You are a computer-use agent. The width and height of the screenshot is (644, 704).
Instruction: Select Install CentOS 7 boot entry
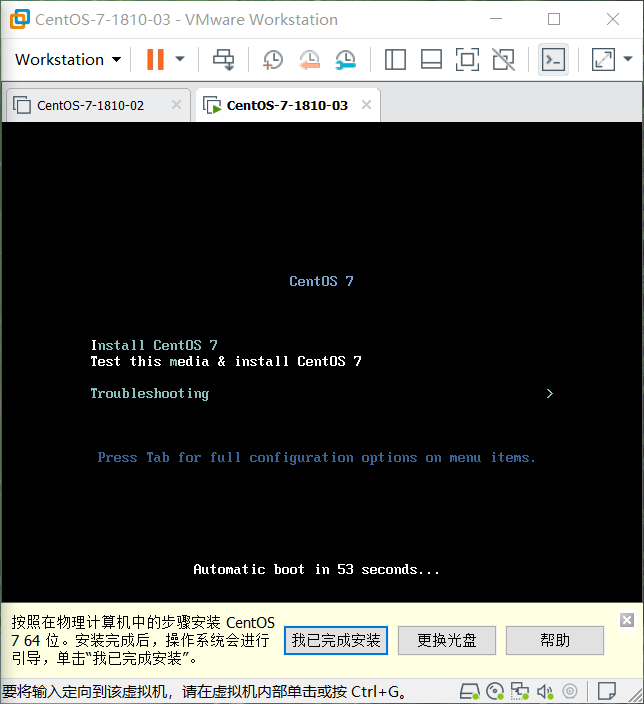point(154,345)
